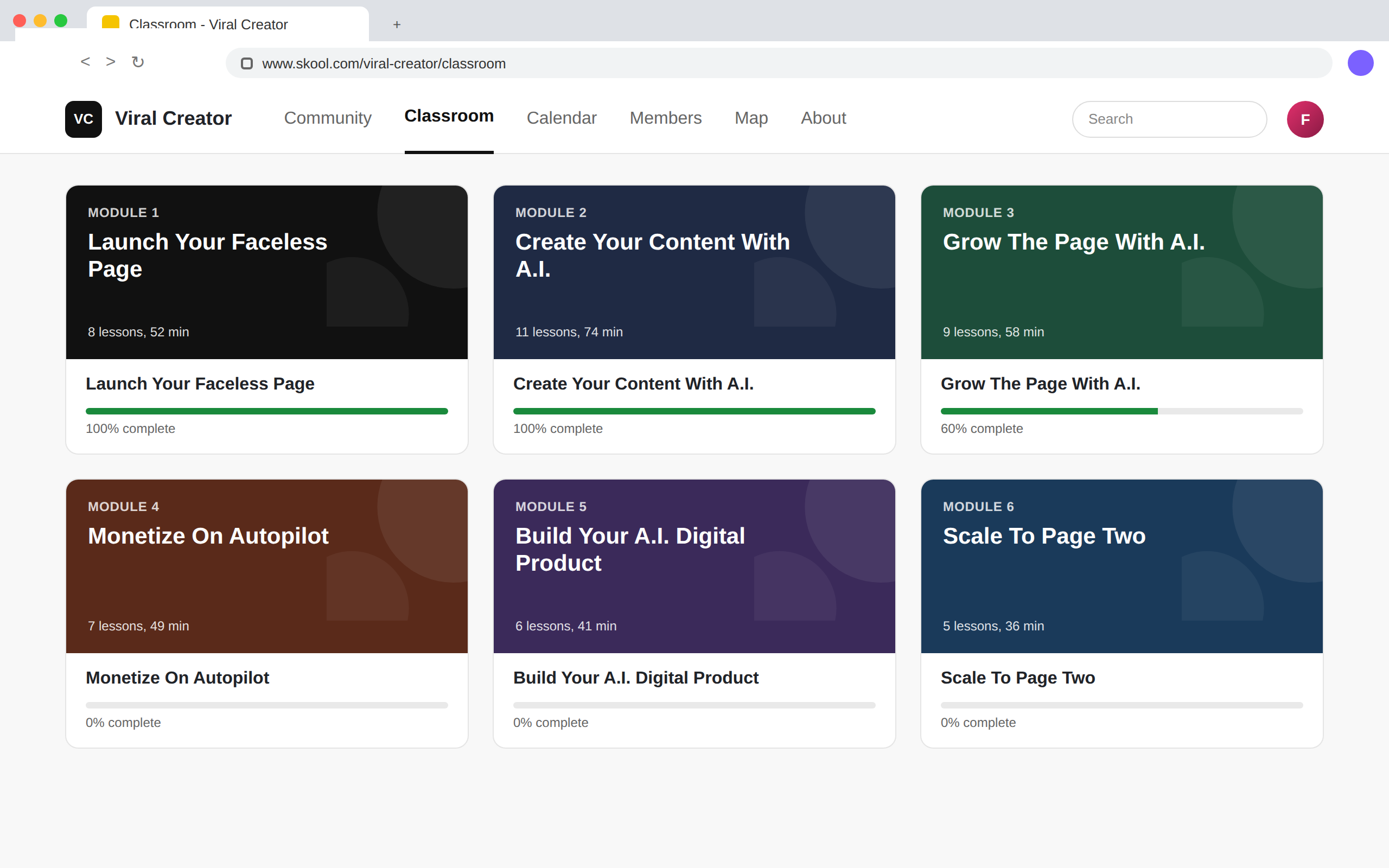Click the yellow minimize window button

40,21
